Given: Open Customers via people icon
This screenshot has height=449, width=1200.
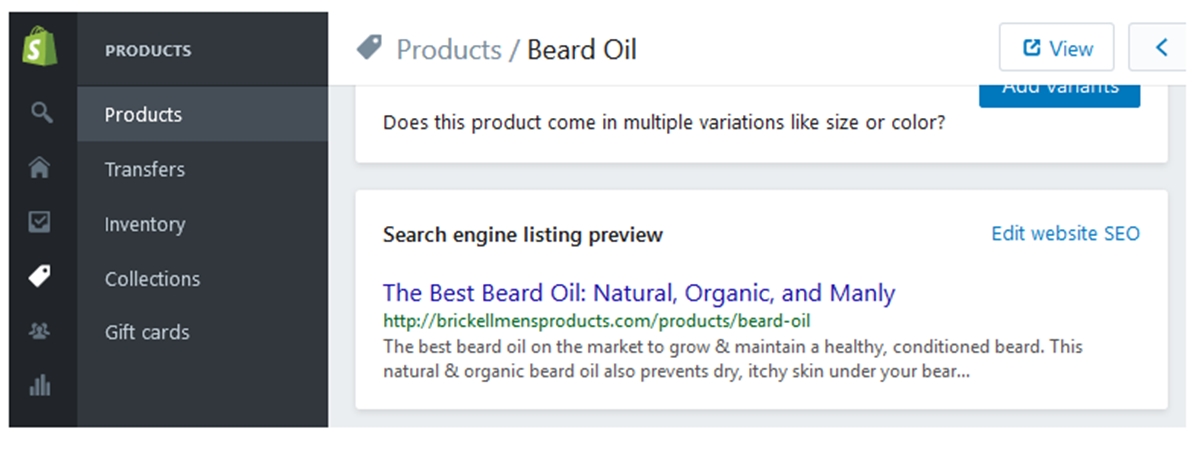Looking at the screenshot, I should click(40, 332).
